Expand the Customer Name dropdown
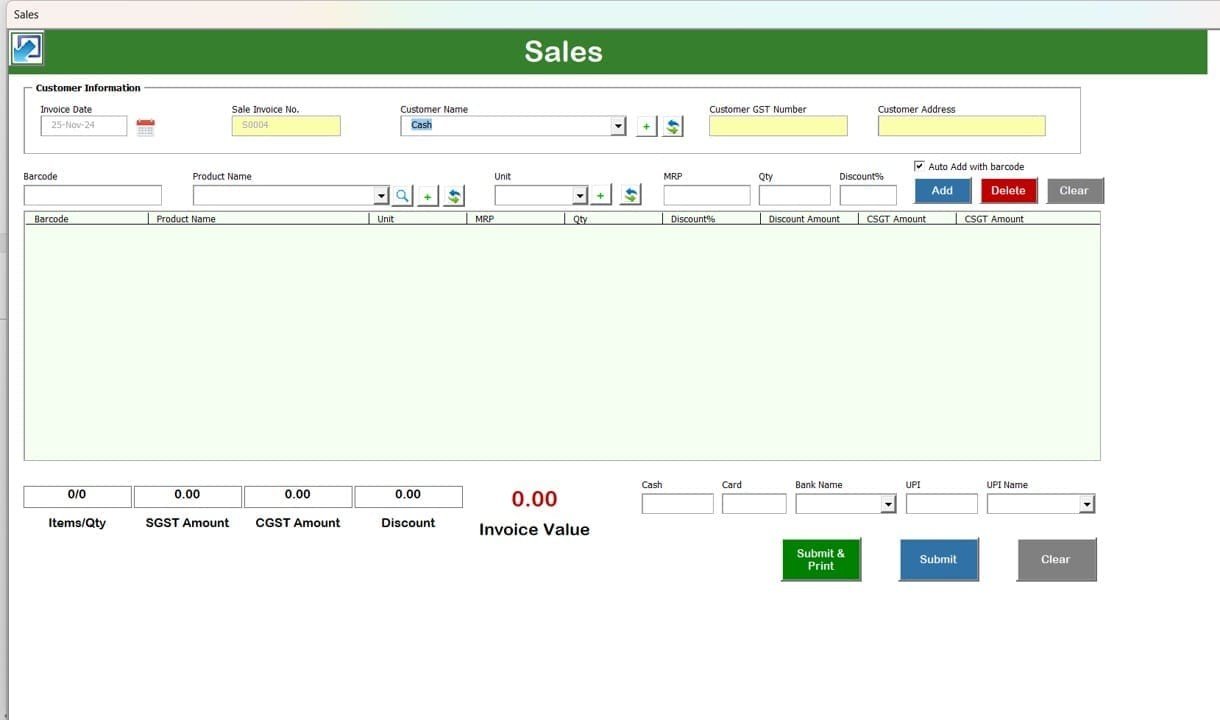This screenshot has height=720, width=1220. [618, 126]
